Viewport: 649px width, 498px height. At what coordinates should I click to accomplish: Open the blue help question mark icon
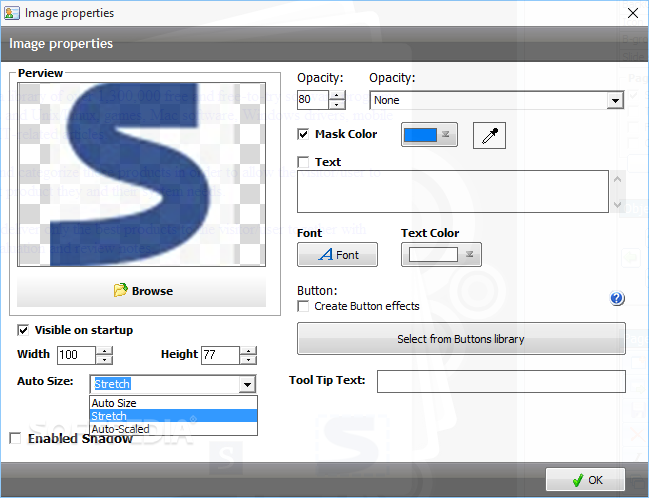617,298
